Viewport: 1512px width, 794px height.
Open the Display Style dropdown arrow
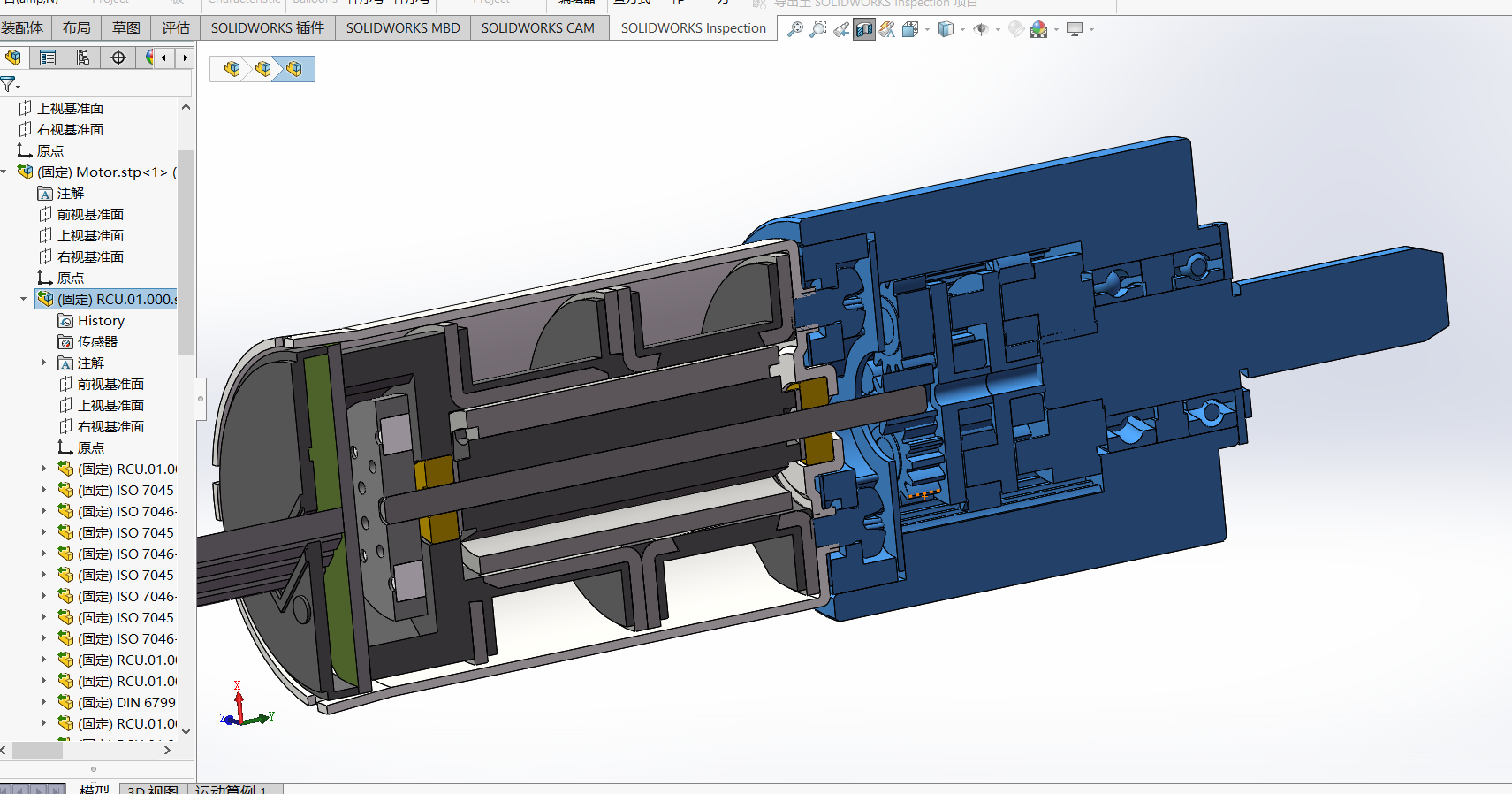[962, 30]
